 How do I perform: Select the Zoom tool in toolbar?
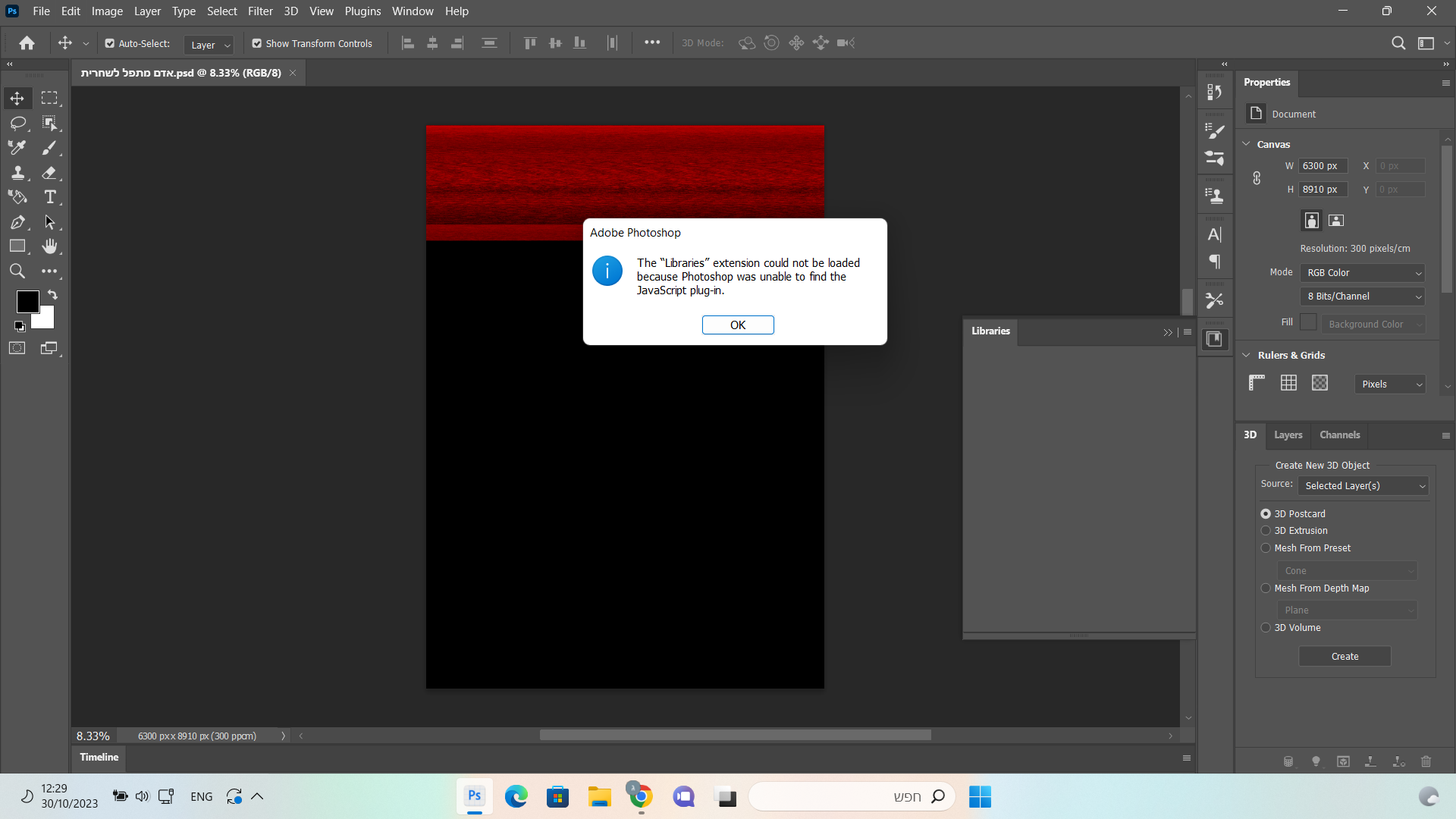[x=17, y=271]
